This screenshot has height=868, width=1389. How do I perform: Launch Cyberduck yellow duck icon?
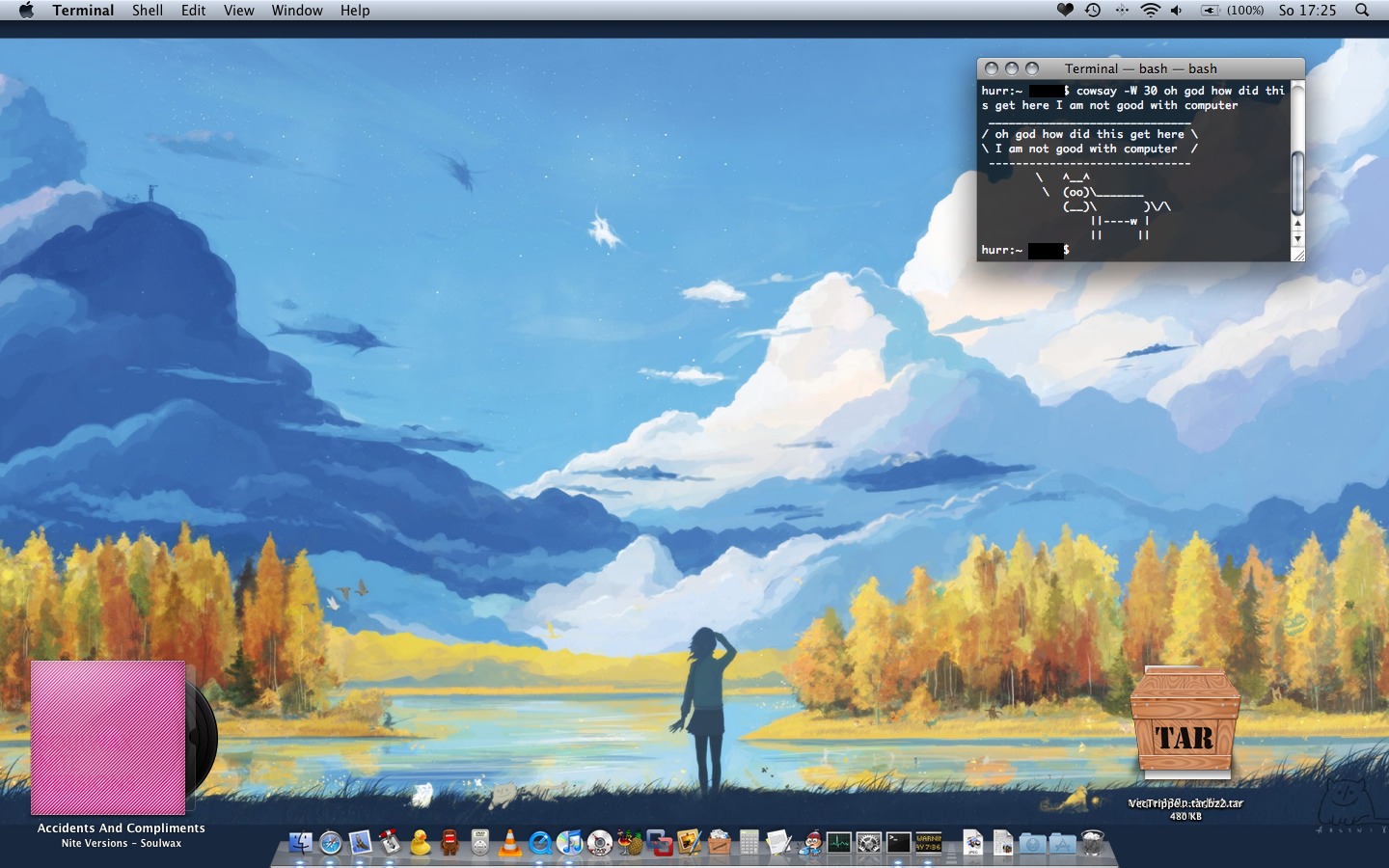click(x=420, y=843)
